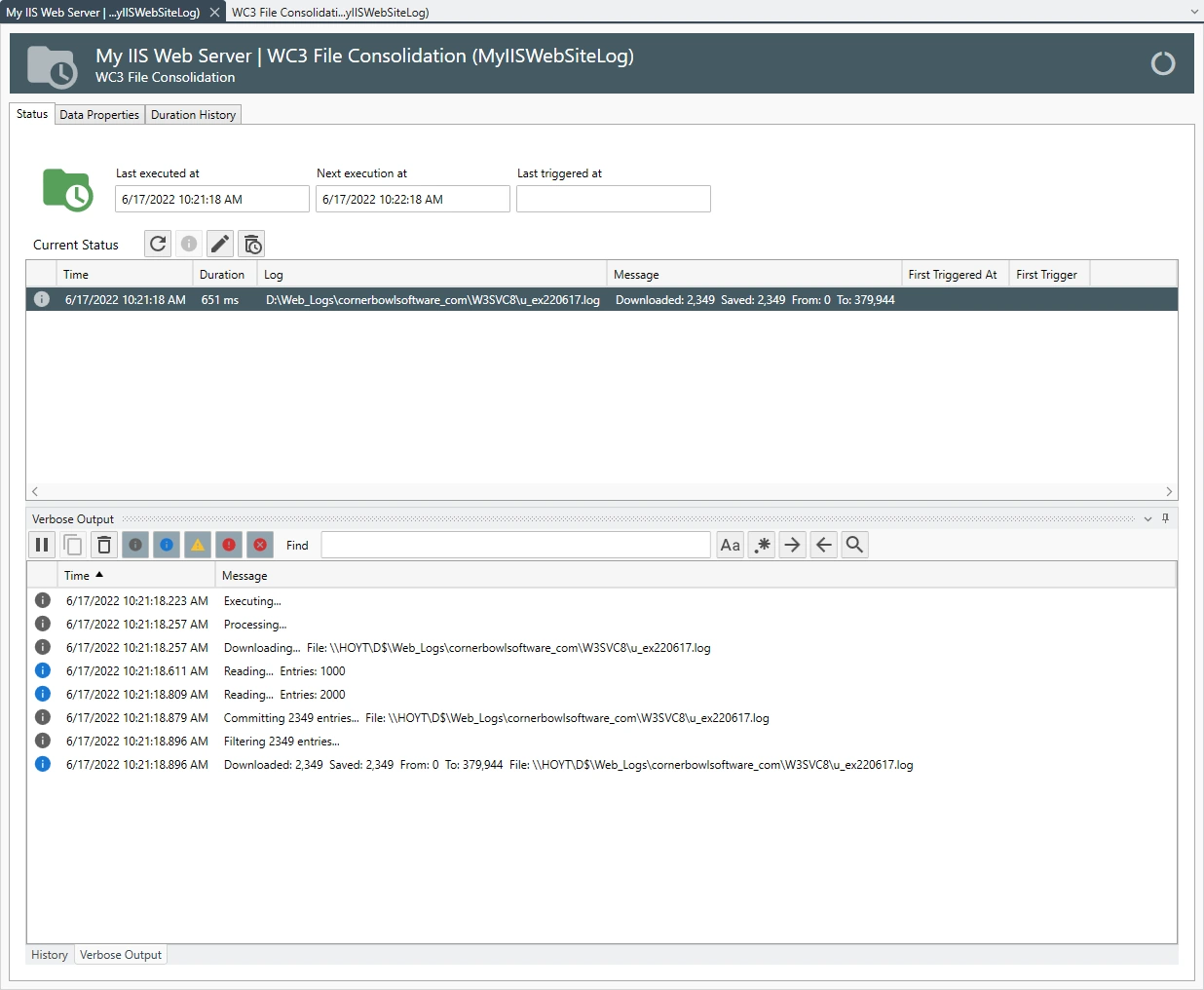Switch to the History bottom tab
The height and width of the screenshot is (990, 1204).
click(x=50, y=955)
